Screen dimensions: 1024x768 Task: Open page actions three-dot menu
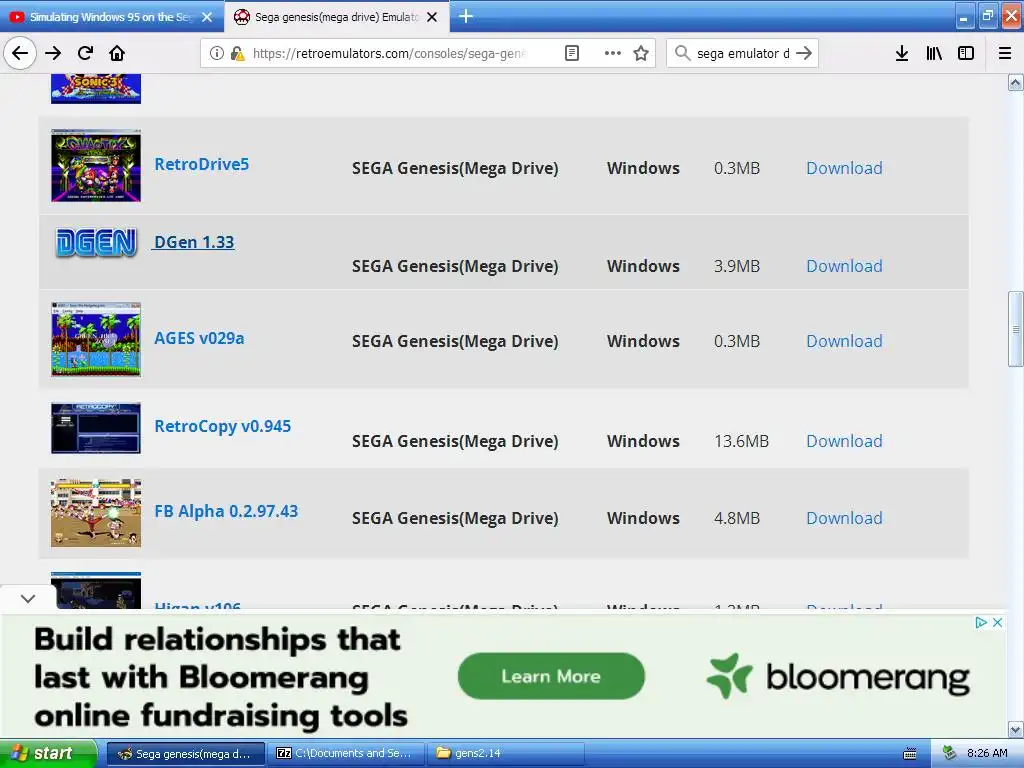pyautogui.click(x=613, y=53)
